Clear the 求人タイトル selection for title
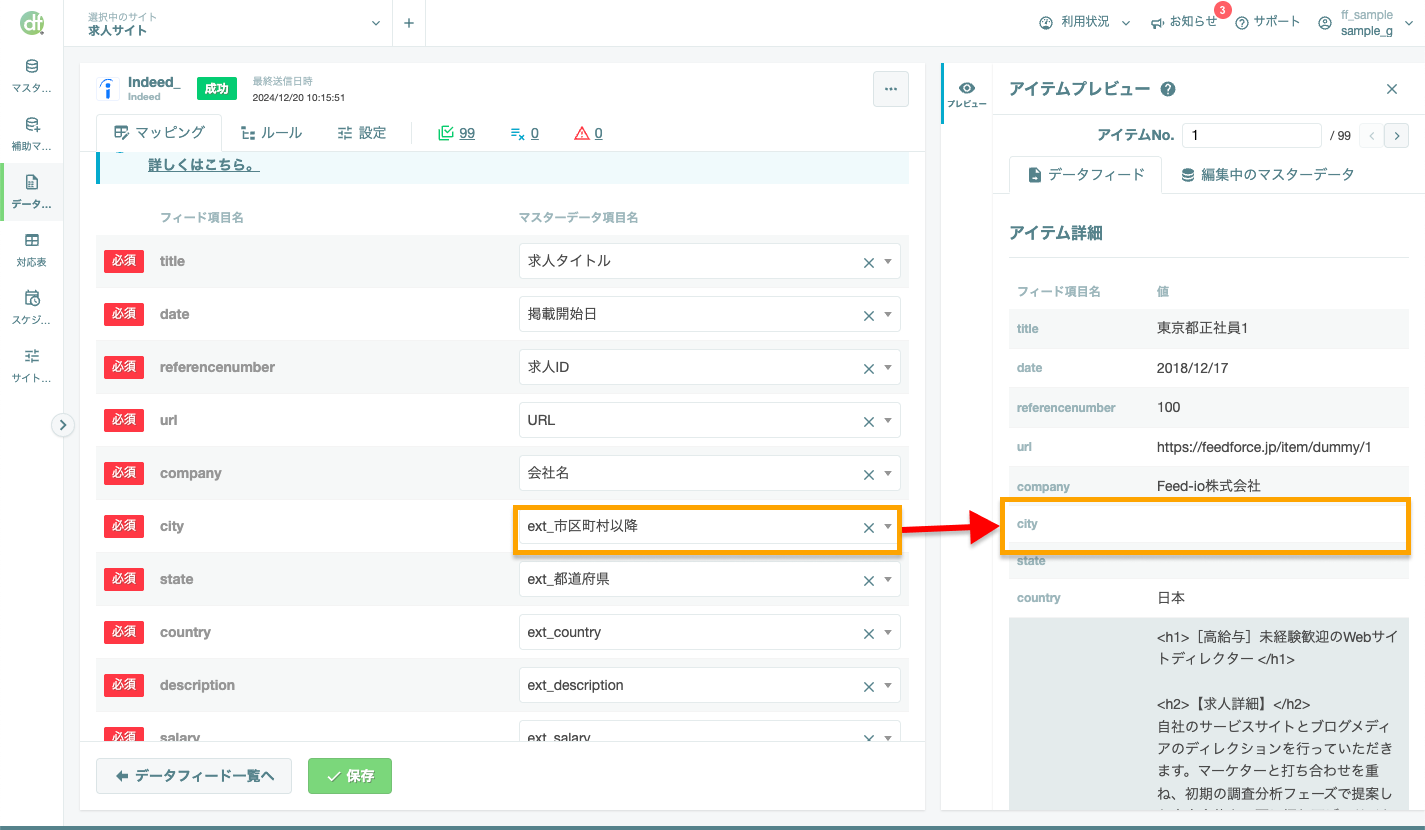Screen dimensions: 1425x830 coord(869,262)
